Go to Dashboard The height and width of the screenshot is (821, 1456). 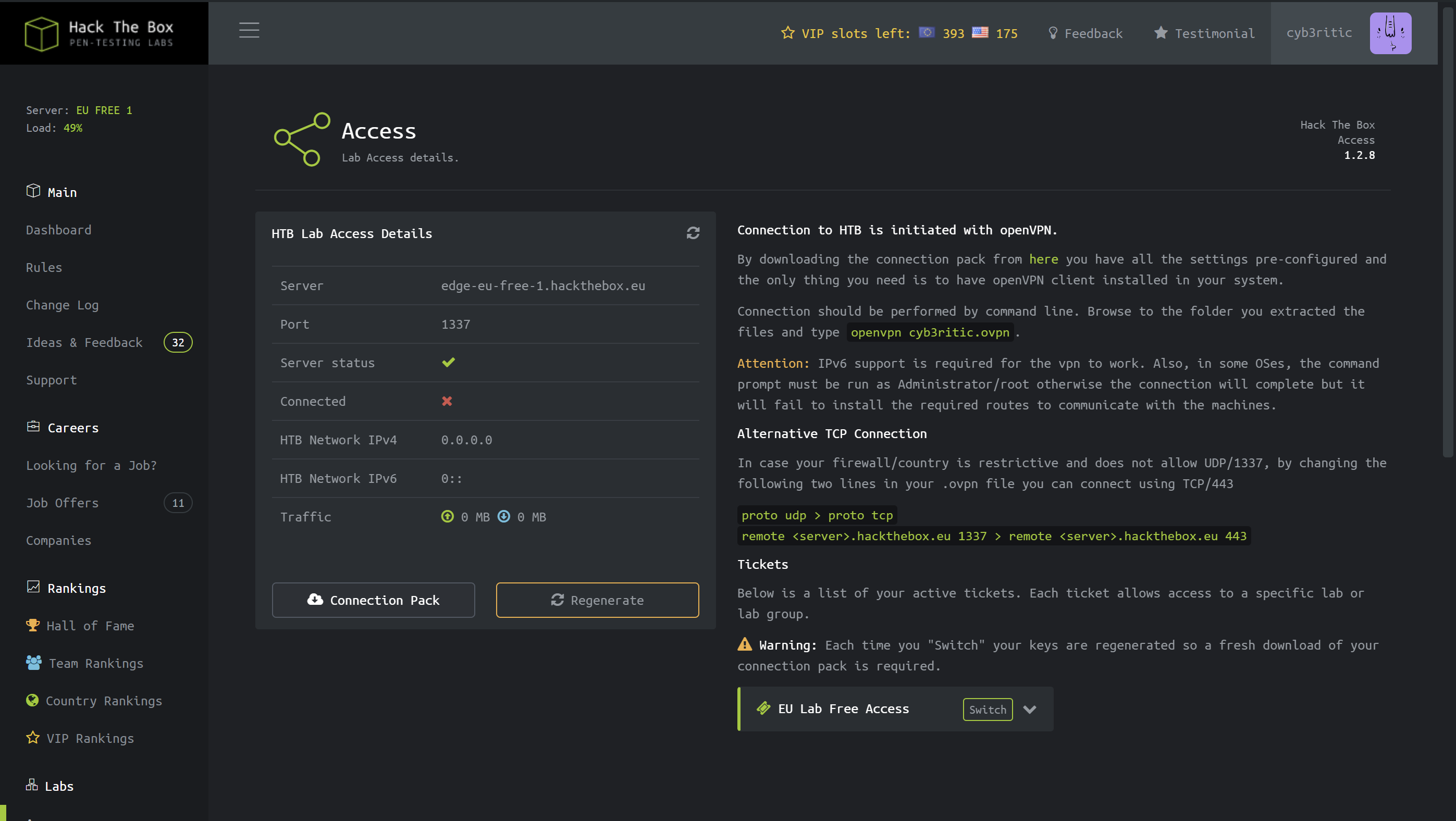[58, 230]
